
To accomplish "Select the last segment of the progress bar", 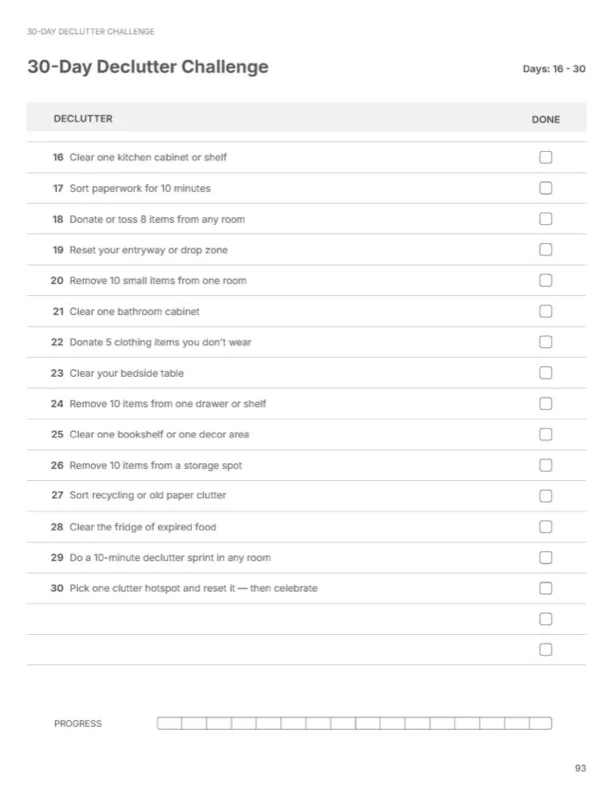I will pyautogui.click(x=541, y=723).
